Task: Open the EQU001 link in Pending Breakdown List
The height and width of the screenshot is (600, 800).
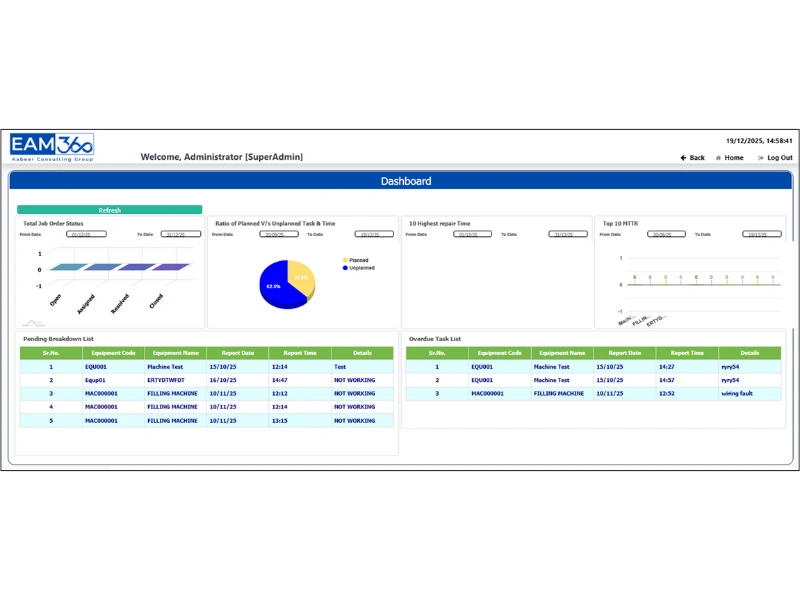Action: coord(98,367)
